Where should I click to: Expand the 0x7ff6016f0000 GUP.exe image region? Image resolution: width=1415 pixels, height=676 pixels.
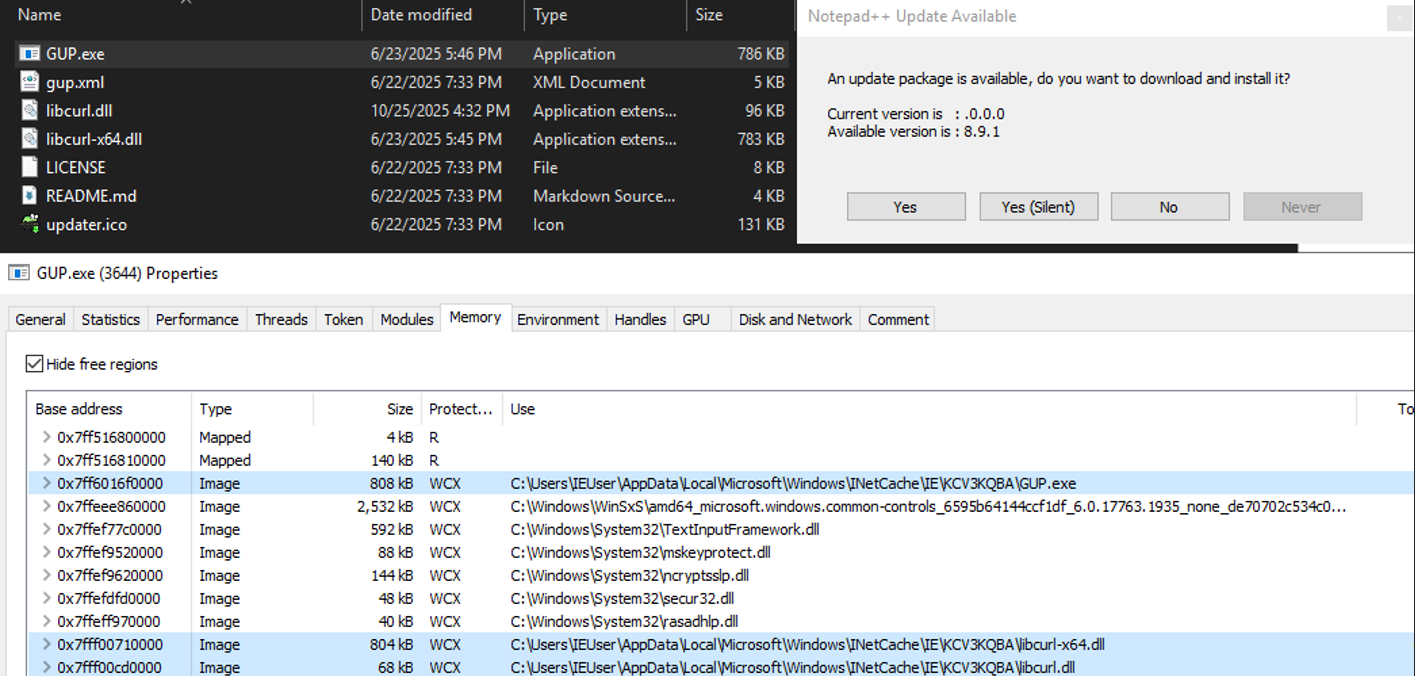point(46,483)
